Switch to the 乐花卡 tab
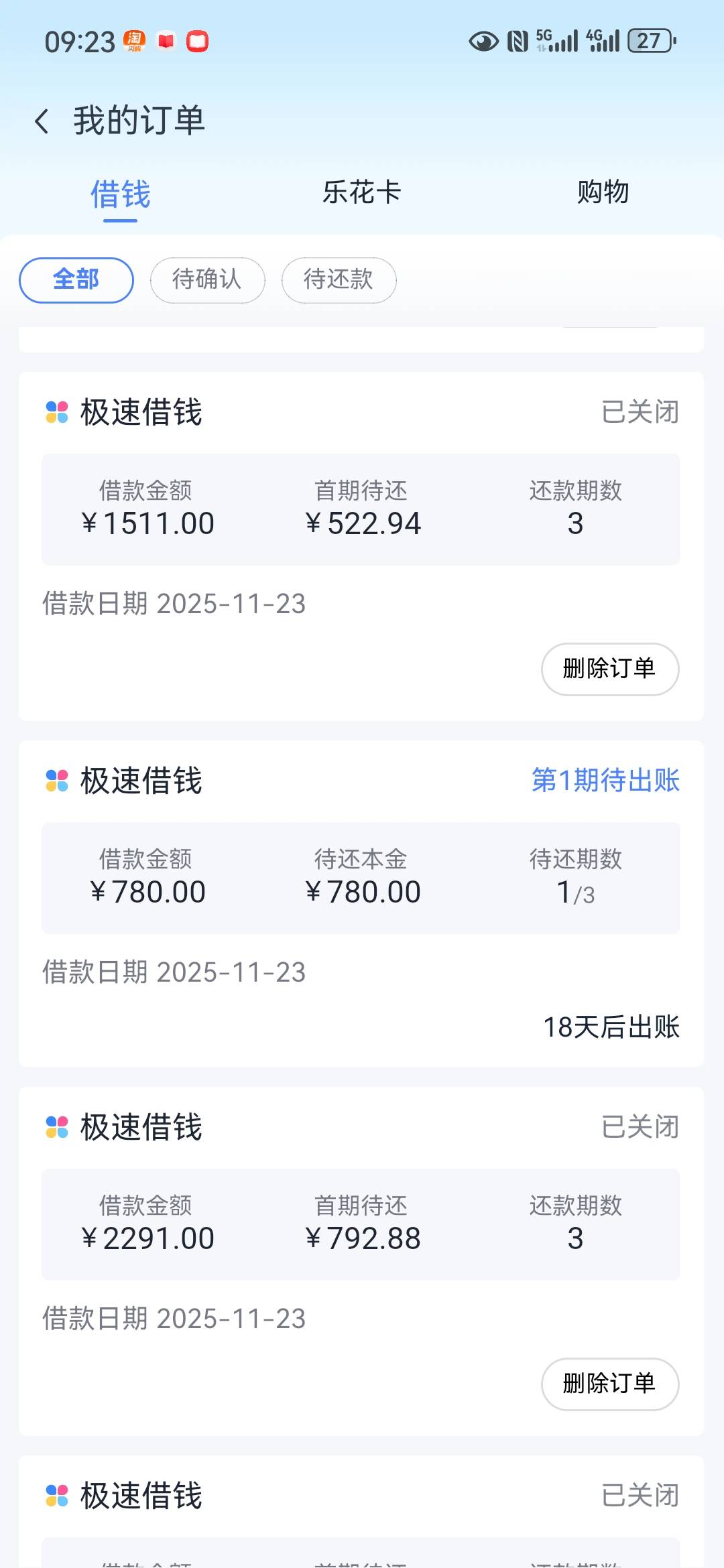Image resolution: width=724 pixels, height=1568 pixels. tap(362, 192)
